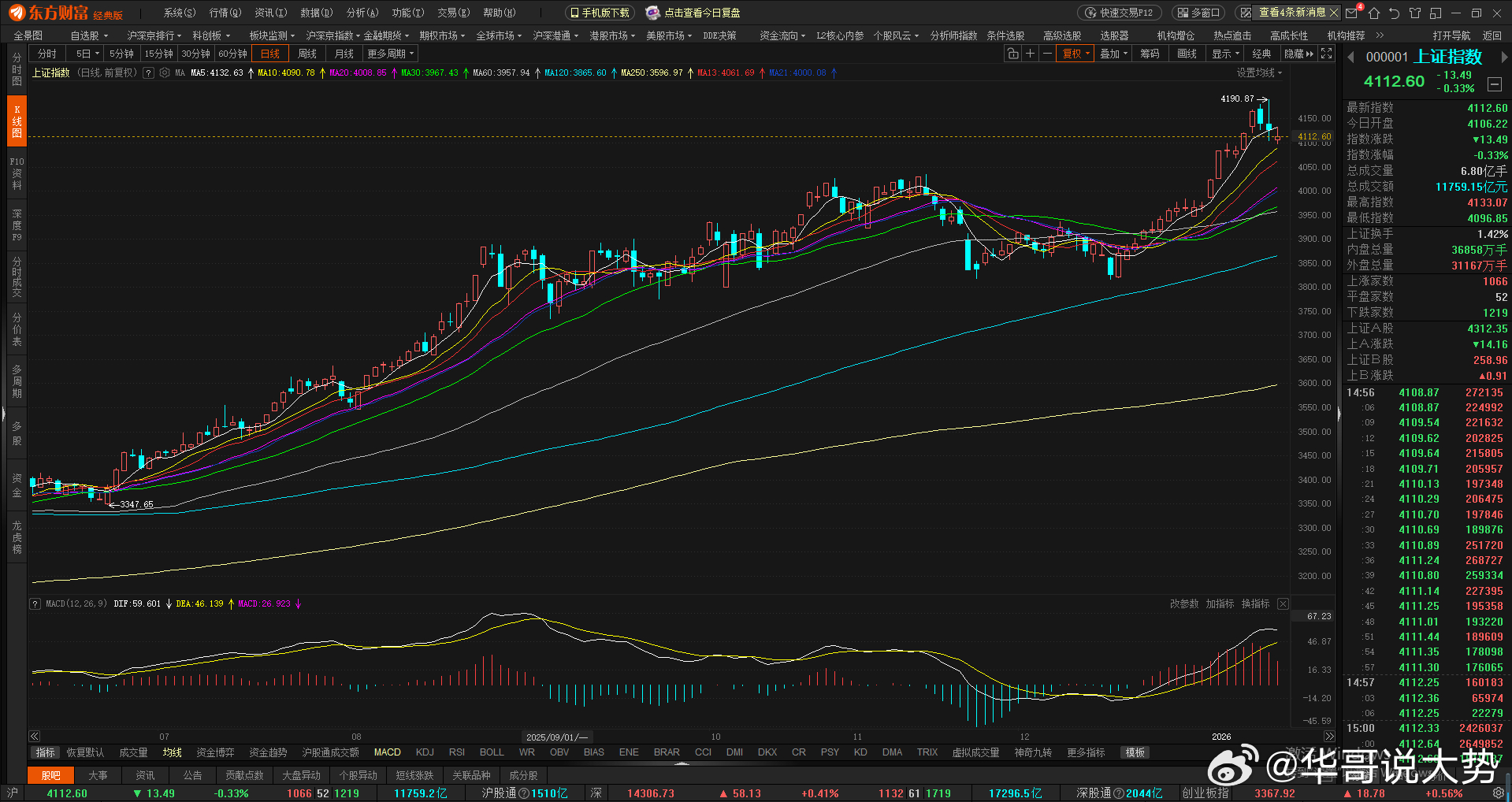Switch to the 分时 intraday tab
The height and width of the screenshot is (802, 1512).
(x=47, y=54)
